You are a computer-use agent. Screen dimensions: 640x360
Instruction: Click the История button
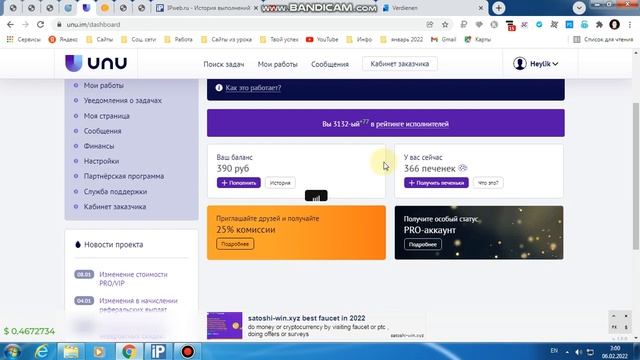tap(280, 183)
